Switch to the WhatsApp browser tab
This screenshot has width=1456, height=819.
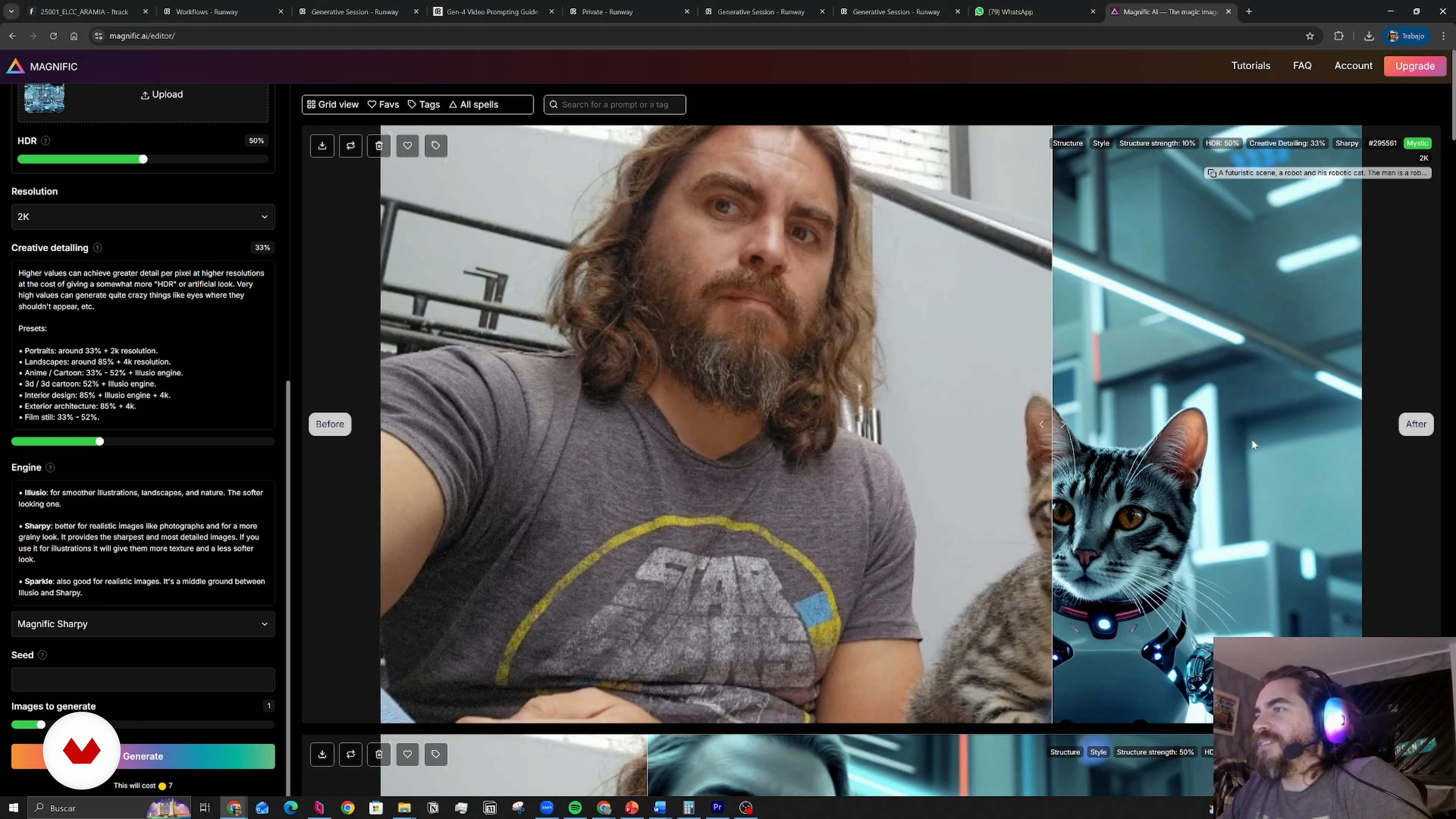tap(1010, 11)
